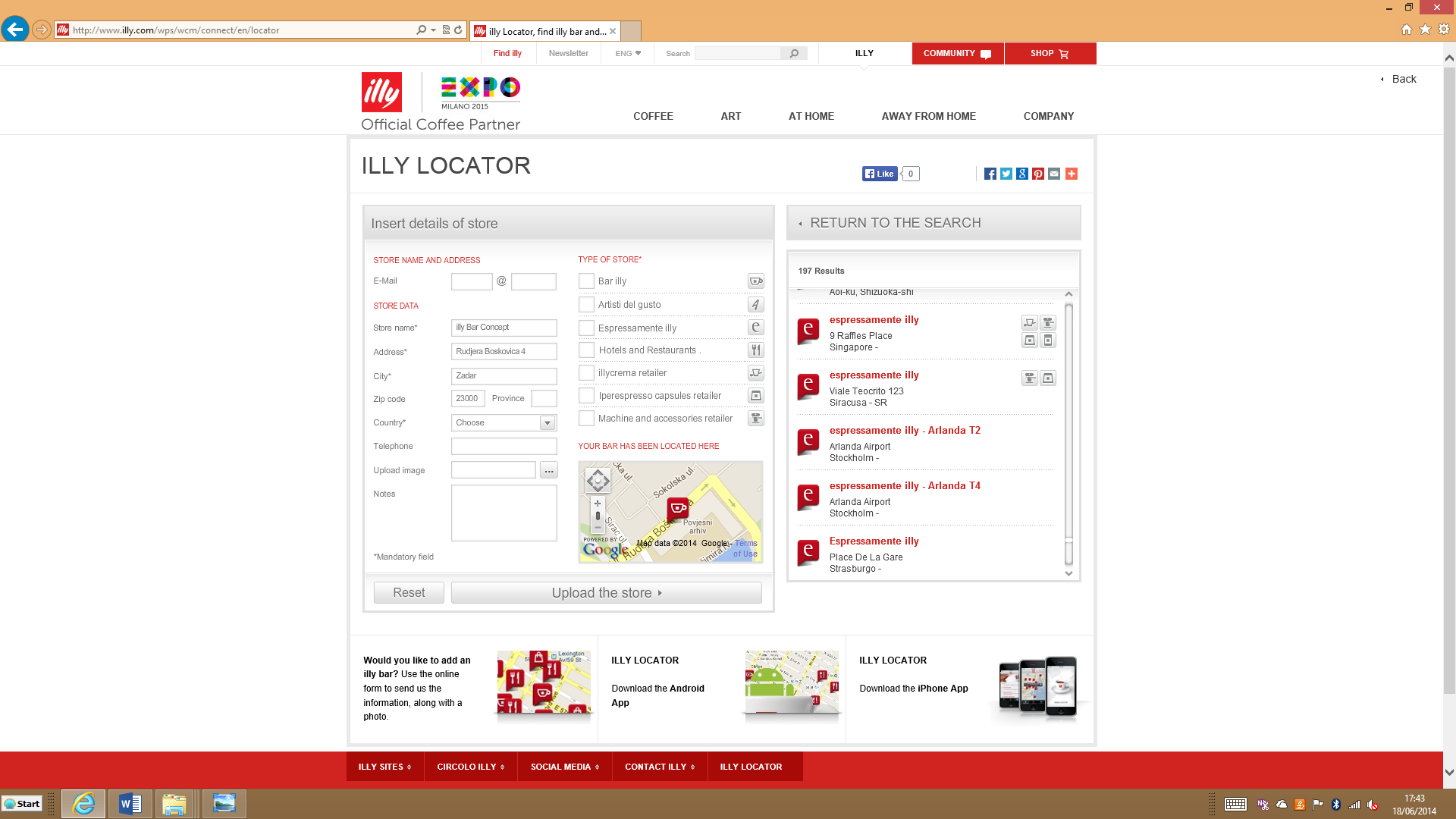
Task: Expand the ILLY SITES footer menu
Action: 384,767
